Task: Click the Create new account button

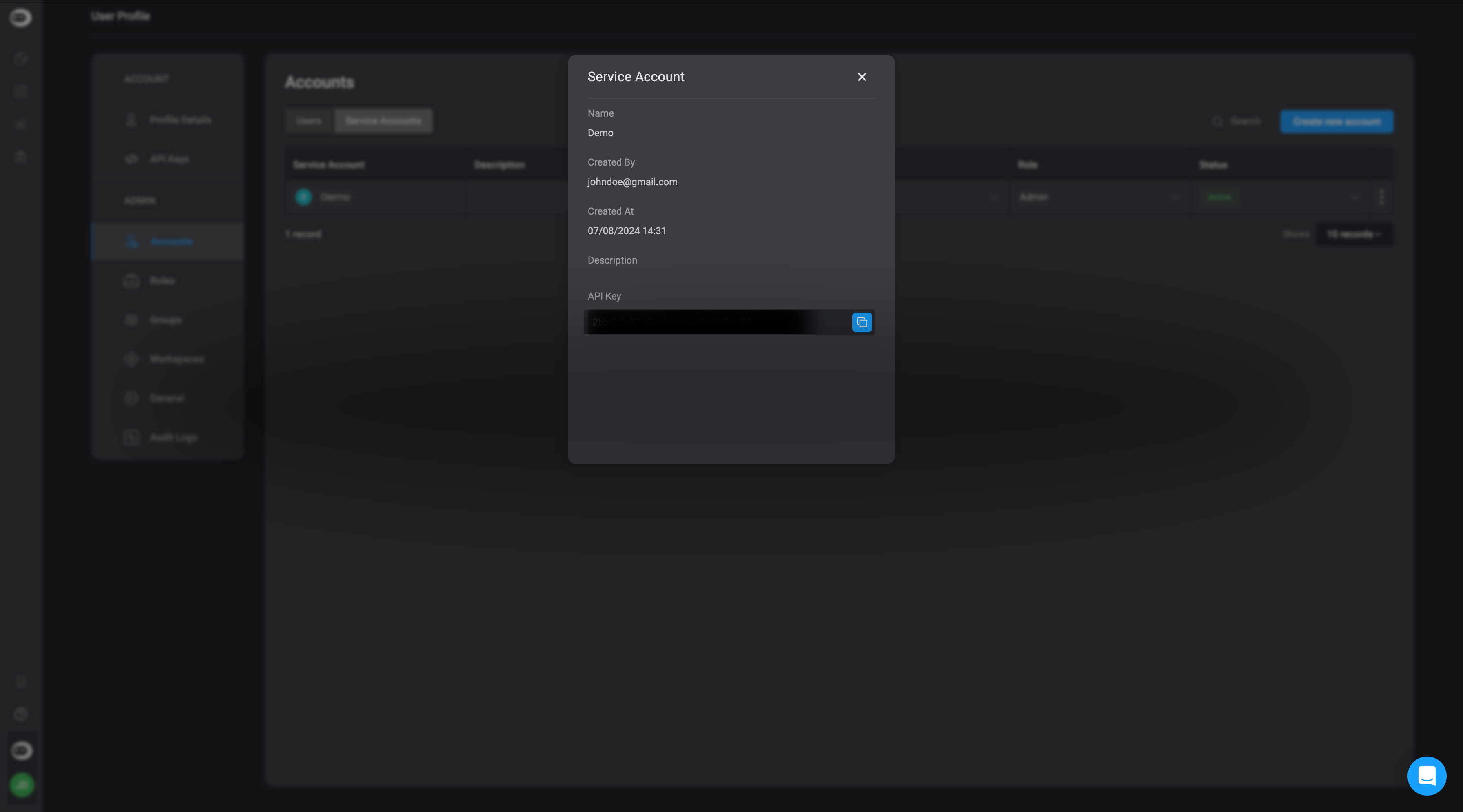Action: [1336, 122]
